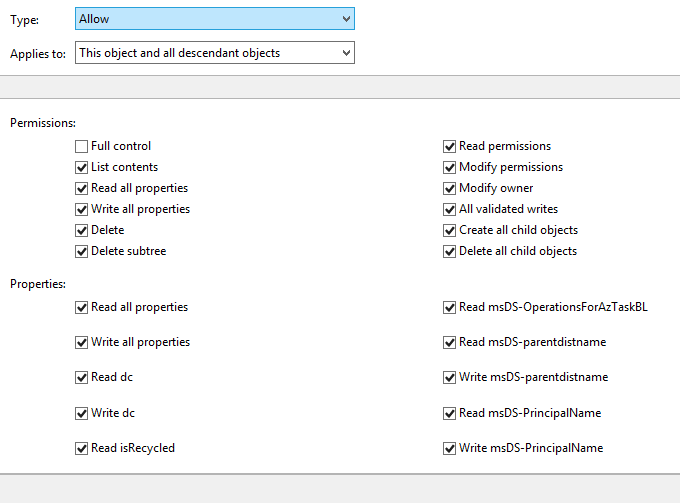Toggle Read all properties under Permissions
The image size is (680, 503).
click(x=82, y=188)
